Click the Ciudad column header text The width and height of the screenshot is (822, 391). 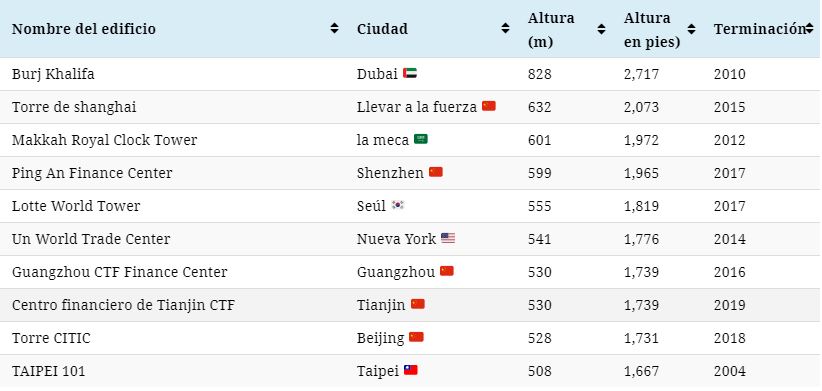(382, 29)
